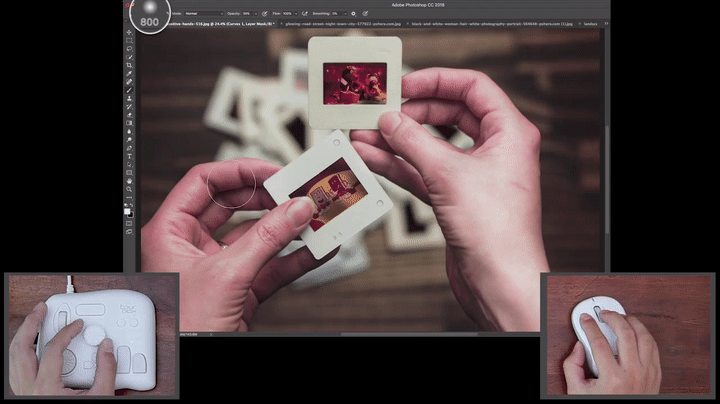Viewport: 720px width, 404px height.
Task: Open the brush preset picker
Action: 150,13
